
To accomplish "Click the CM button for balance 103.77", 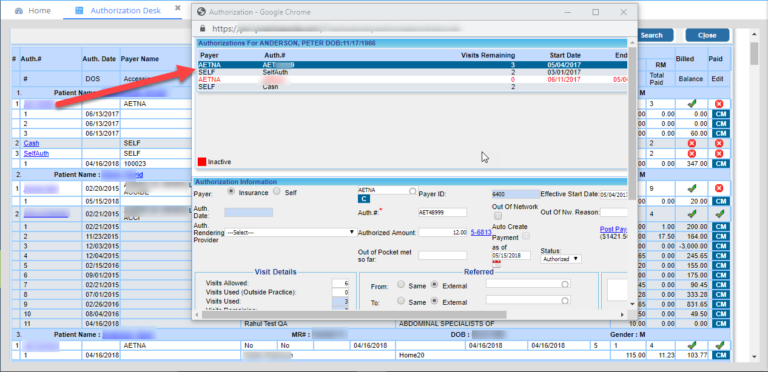I will tap(720, 355).
